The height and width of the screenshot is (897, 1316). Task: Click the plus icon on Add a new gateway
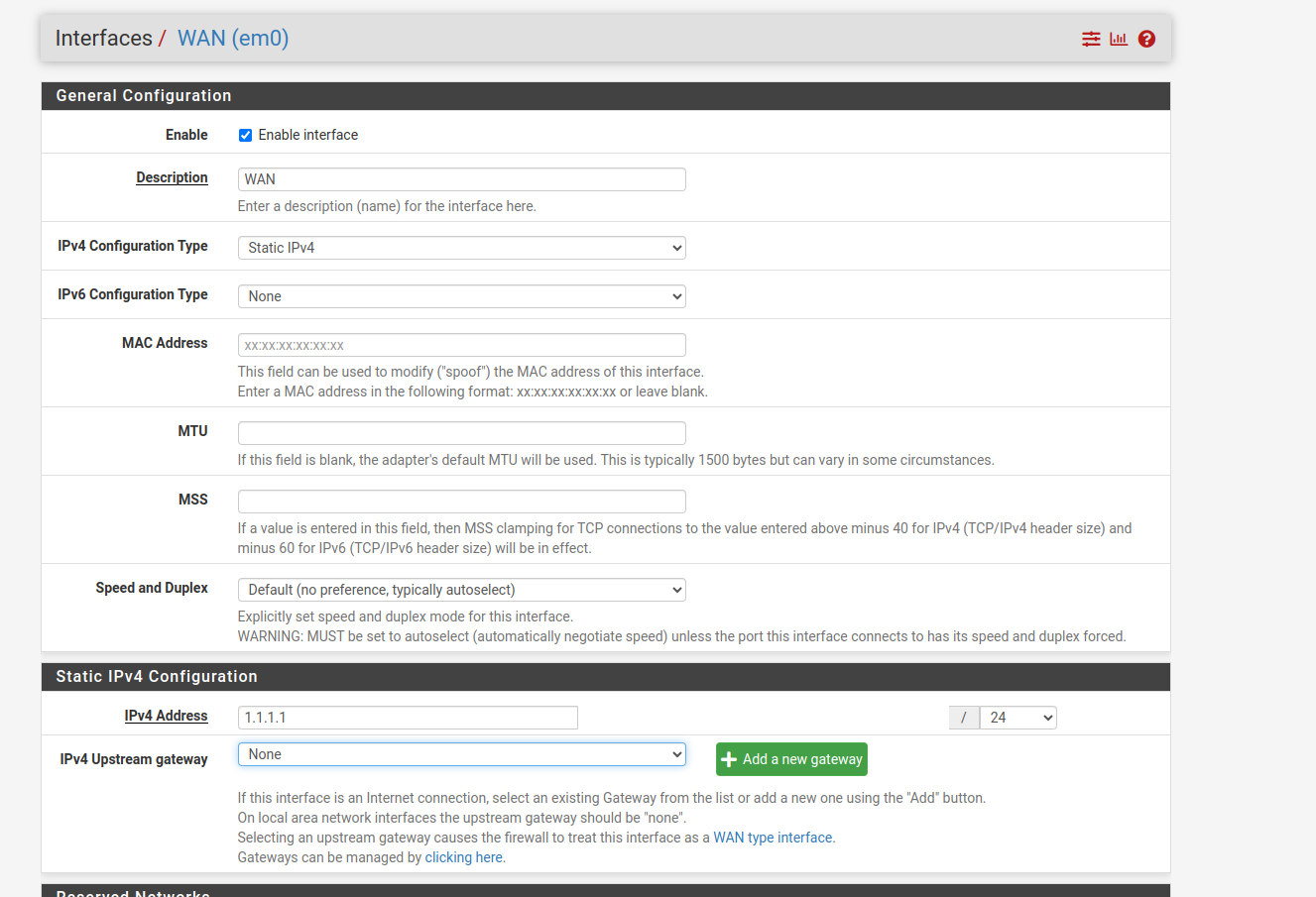click(731, 758)
